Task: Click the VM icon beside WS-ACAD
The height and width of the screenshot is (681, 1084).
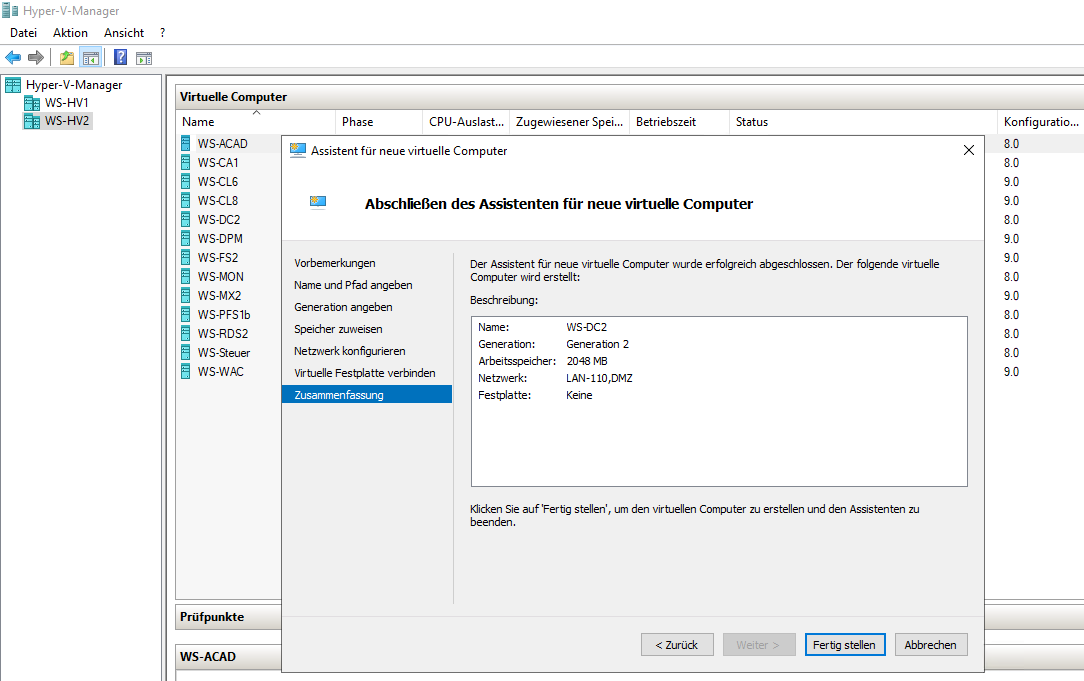Action: [186, 143]
